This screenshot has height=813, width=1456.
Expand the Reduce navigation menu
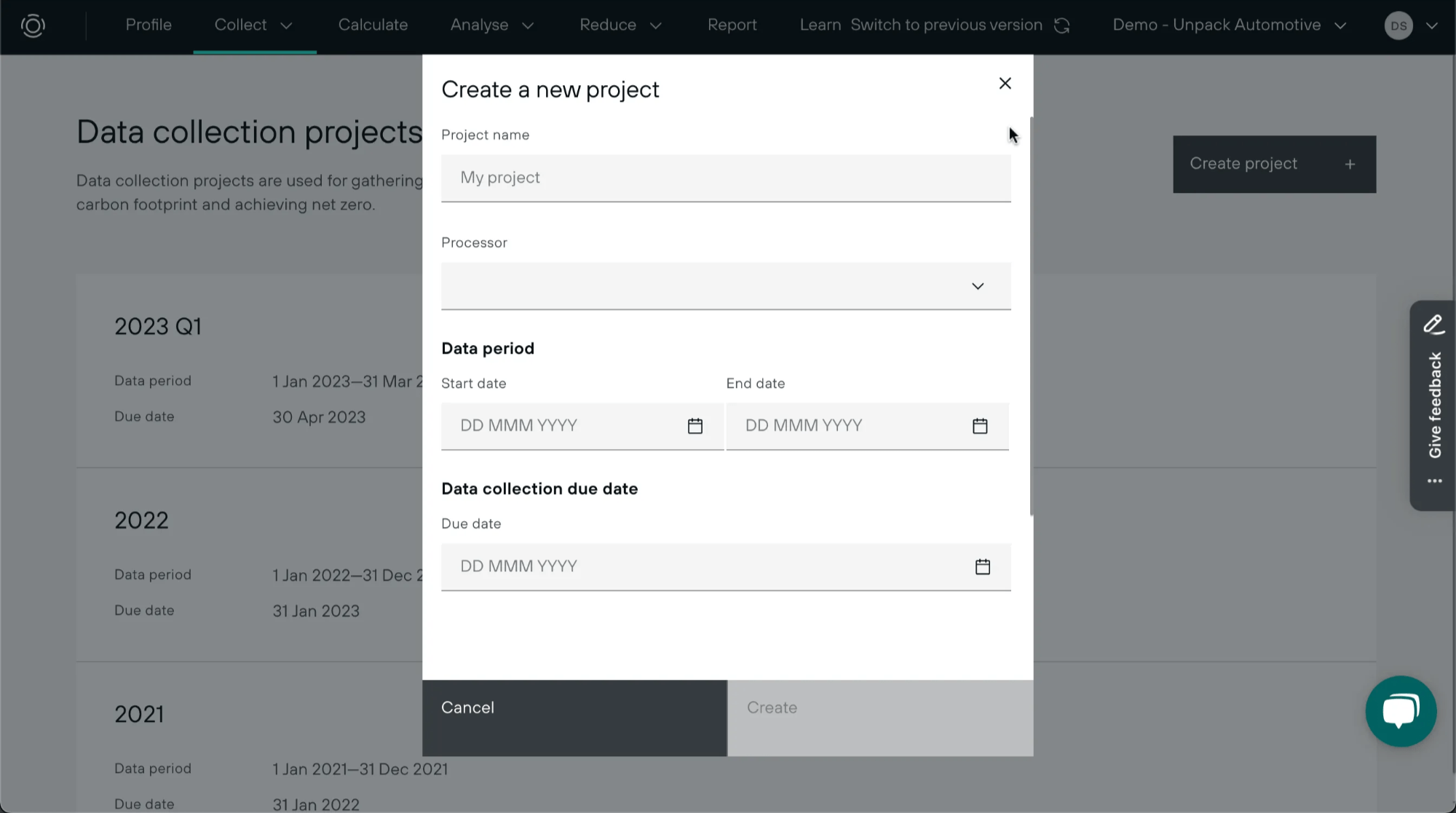620,25
